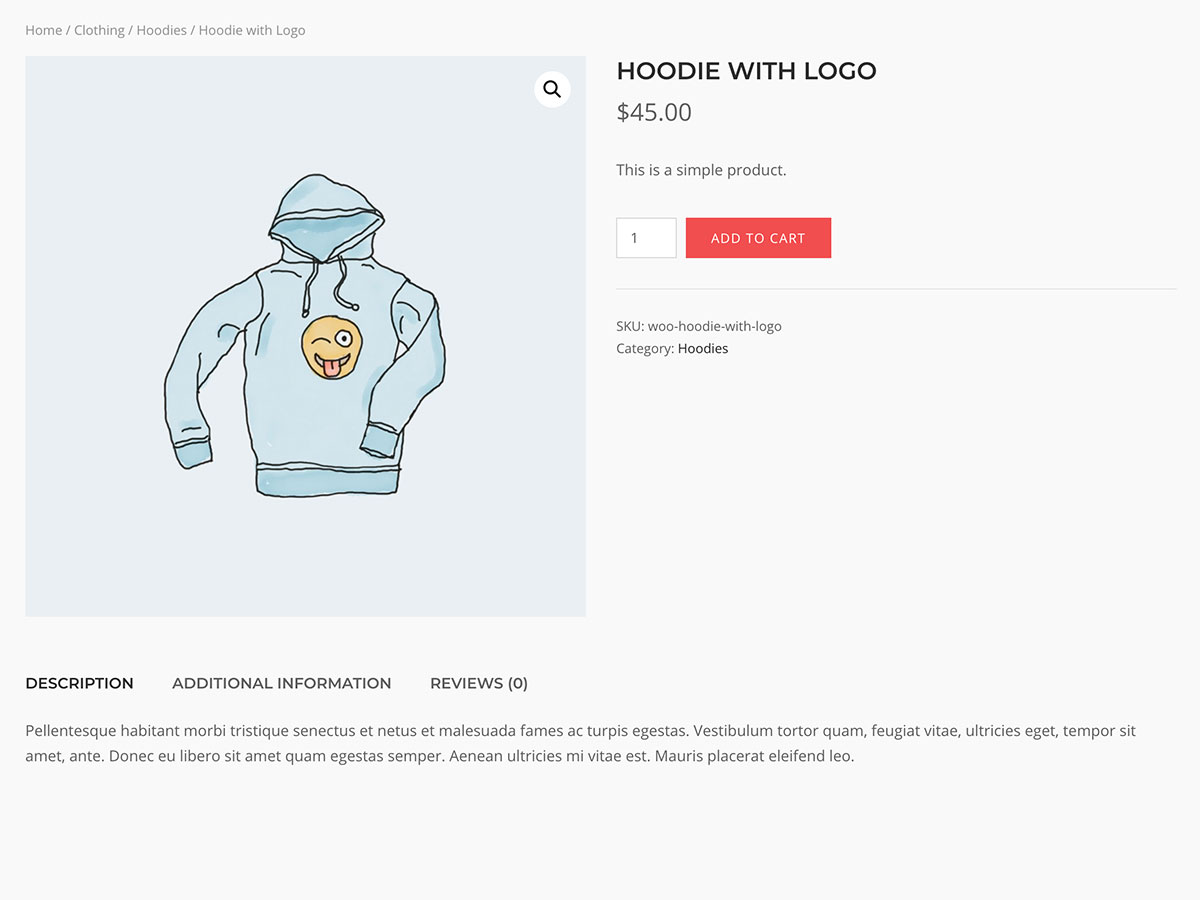
Task: Click the 'Hoodie with Logo' breadcrumb text
Action: tap(252, 30)
